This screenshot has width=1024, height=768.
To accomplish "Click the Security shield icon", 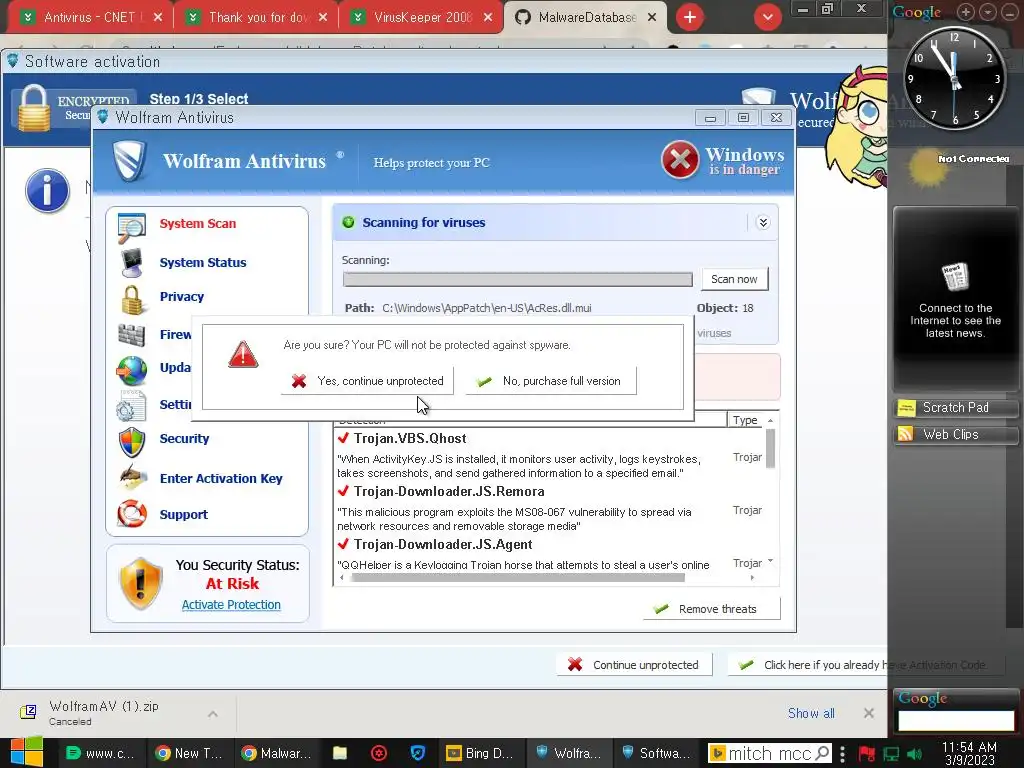I will [x=132, y=442].
